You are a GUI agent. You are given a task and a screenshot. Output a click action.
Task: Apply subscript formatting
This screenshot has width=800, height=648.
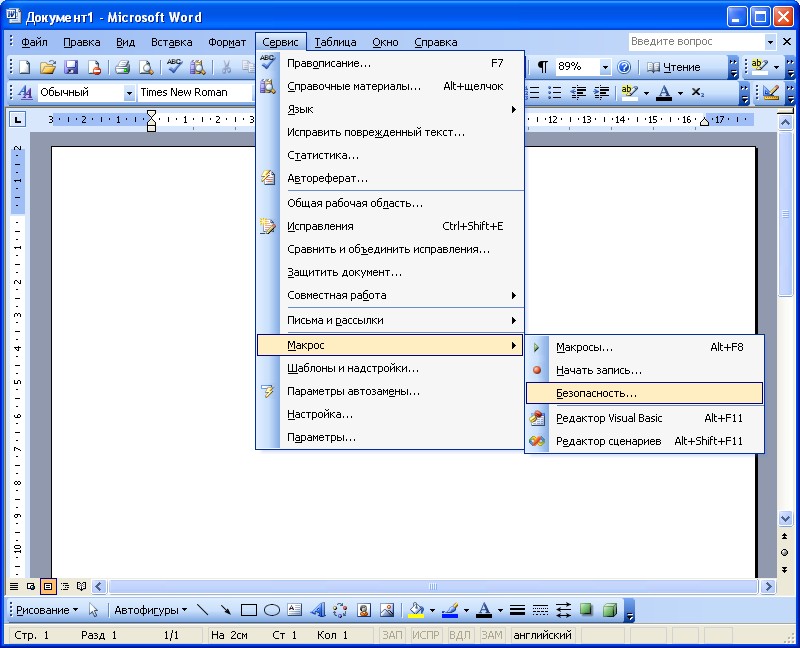(x=697, y=92)
